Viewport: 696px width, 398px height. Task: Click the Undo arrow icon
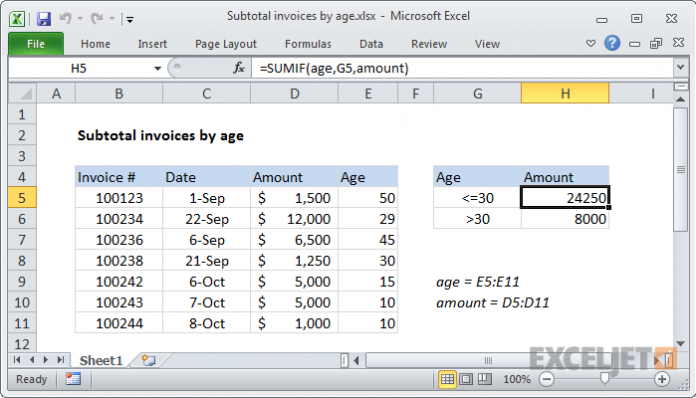[x=65, y=18]
